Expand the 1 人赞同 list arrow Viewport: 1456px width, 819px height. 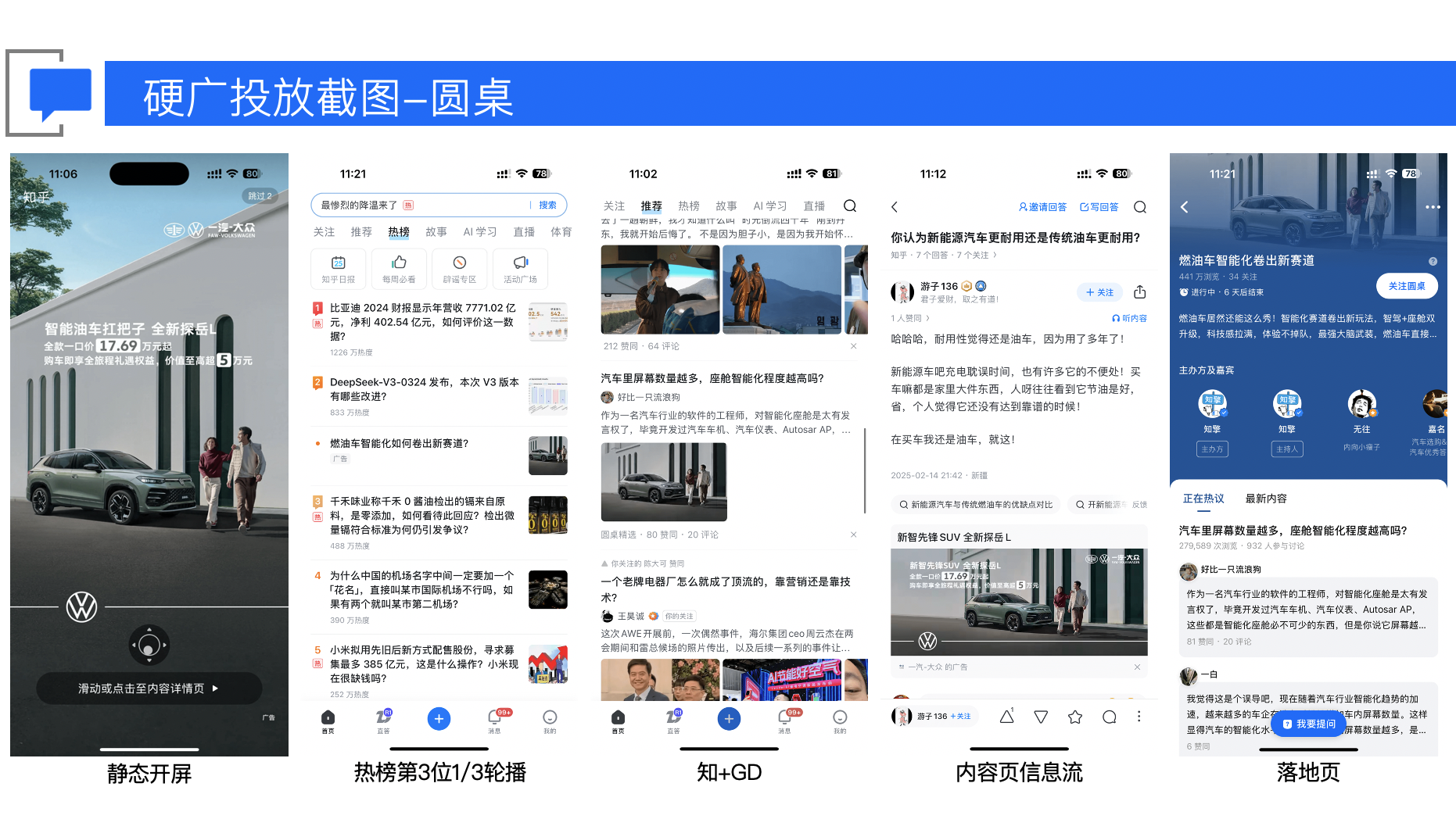coord(928,318)
